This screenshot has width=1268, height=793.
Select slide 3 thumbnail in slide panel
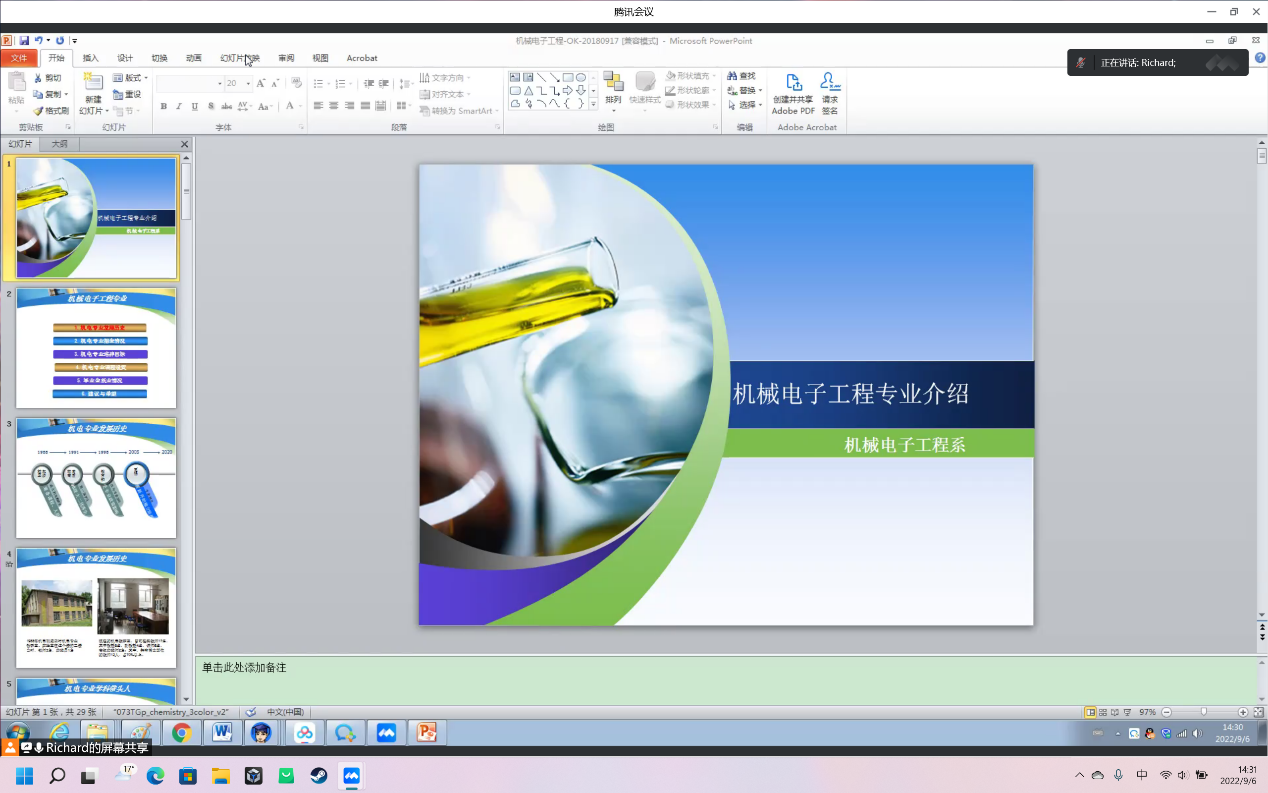96,478
